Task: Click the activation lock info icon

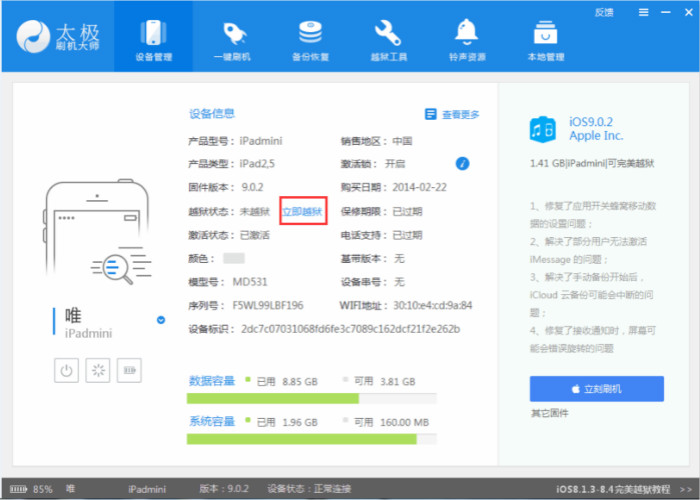Action: point(462,164)
